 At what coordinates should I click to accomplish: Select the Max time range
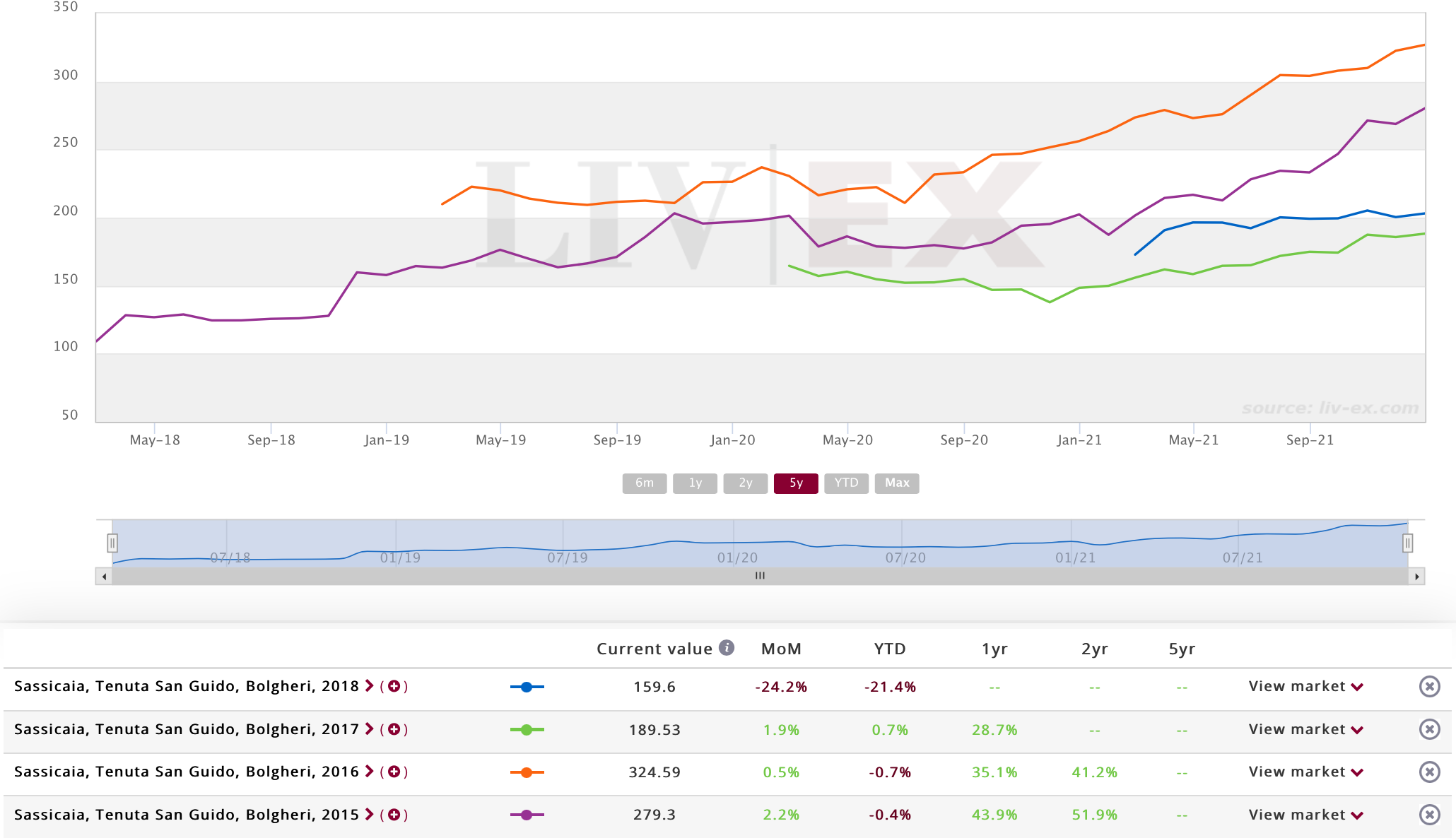pyautogui.click(x=897, y=483)
